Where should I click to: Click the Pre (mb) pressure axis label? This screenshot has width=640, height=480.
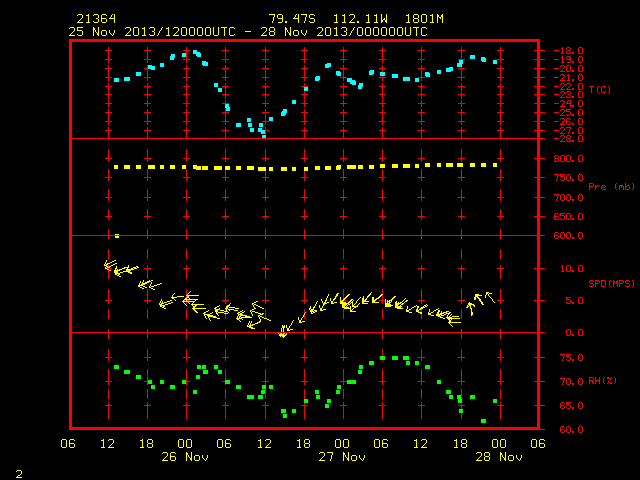[x=611, y=187]
